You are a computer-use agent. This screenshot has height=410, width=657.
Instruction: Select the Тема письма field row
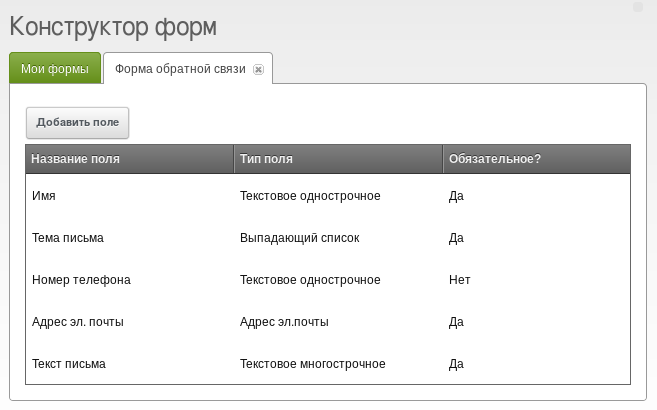(328, 237)
